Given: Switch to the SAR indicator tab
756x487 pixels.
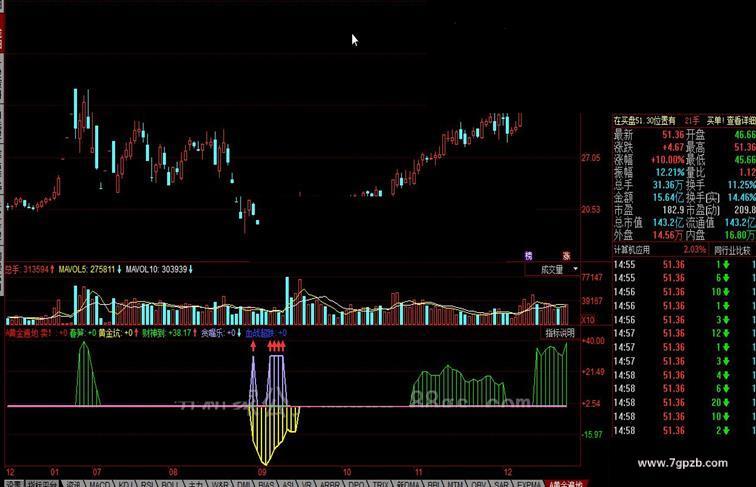Looking at the screenshot, I should pos(501,484).
